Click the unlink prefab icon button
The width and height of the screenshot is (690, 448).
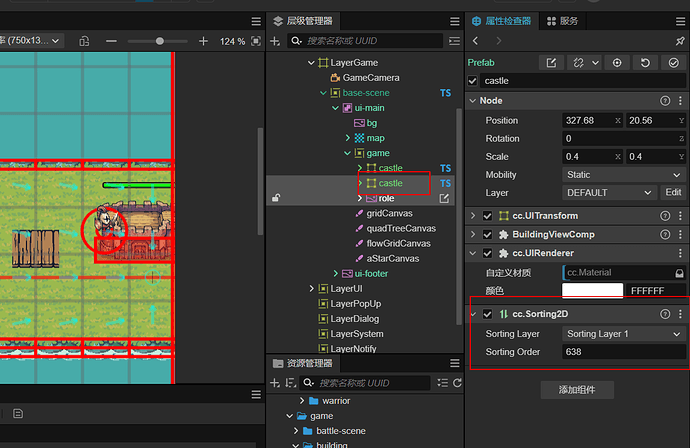tap(578, 62)
